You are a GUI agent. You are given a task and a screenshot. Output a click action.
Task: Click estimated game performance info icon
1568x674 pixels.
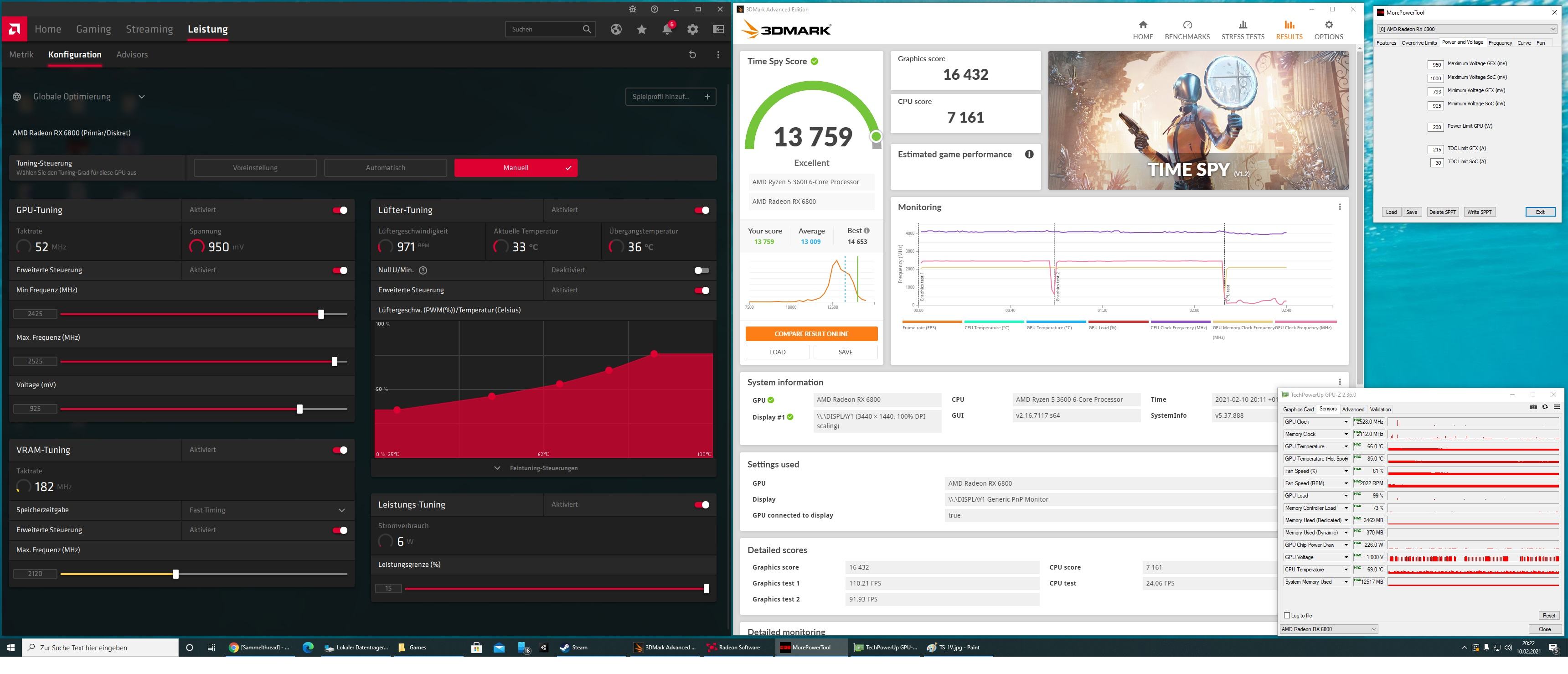(x=1029, y=155)
